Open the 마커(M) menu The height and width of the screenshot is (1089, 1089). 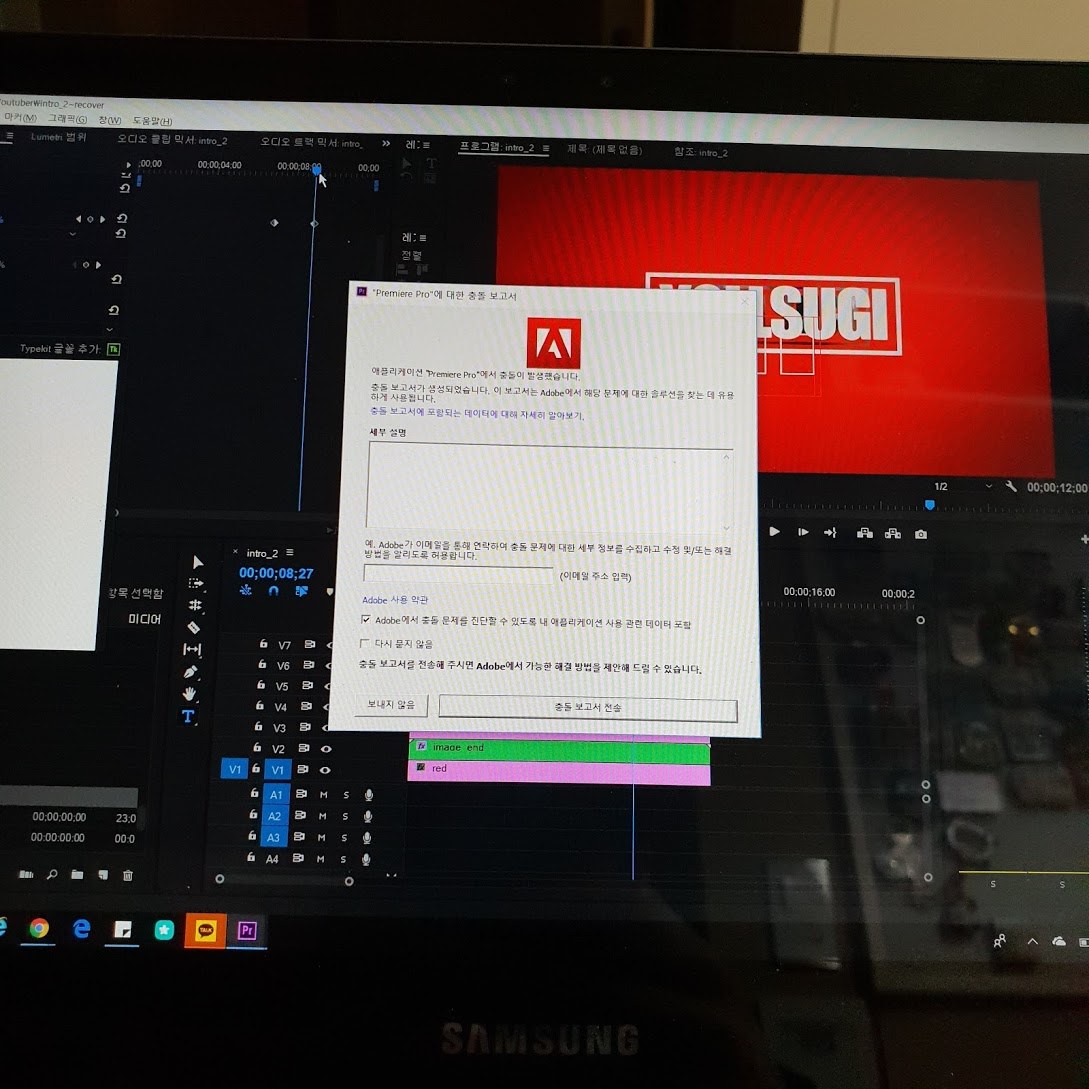(20, 117)
